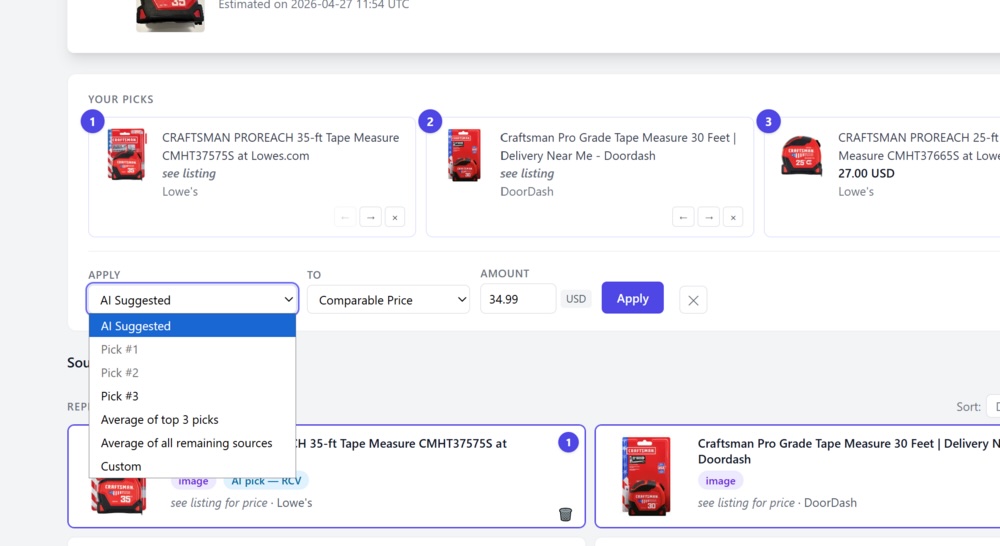Open pick 3 thumbnail of 25-ft tape
This screenshot has height=546, width=1000.
[x=802, y=155]
